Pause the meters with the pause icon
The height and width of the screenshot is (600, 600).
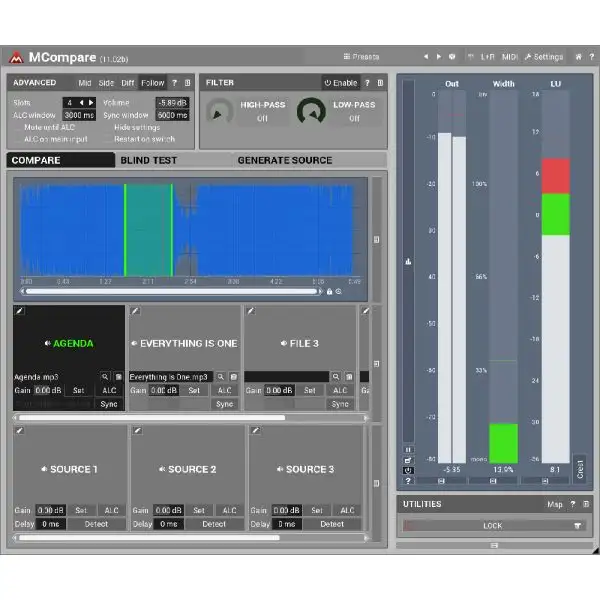click(408, 450)
